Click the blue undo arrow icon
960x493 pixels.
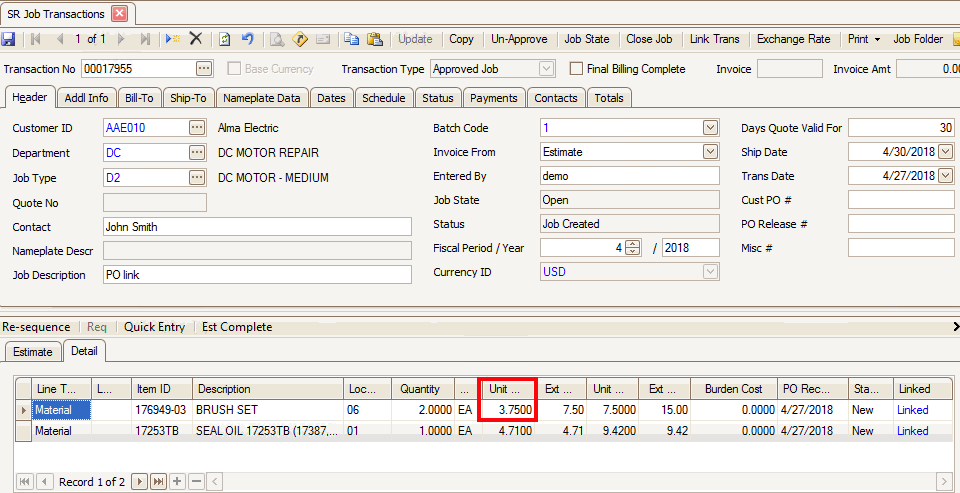(247, 39)
